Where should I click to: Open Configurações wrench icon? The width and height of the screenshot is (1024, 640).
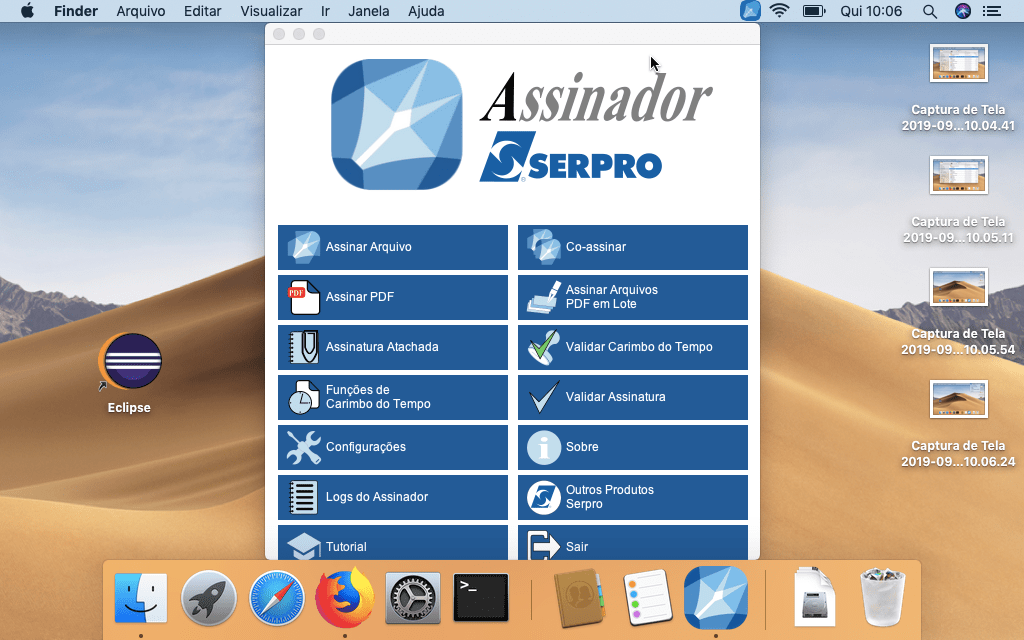coord(303,447)
